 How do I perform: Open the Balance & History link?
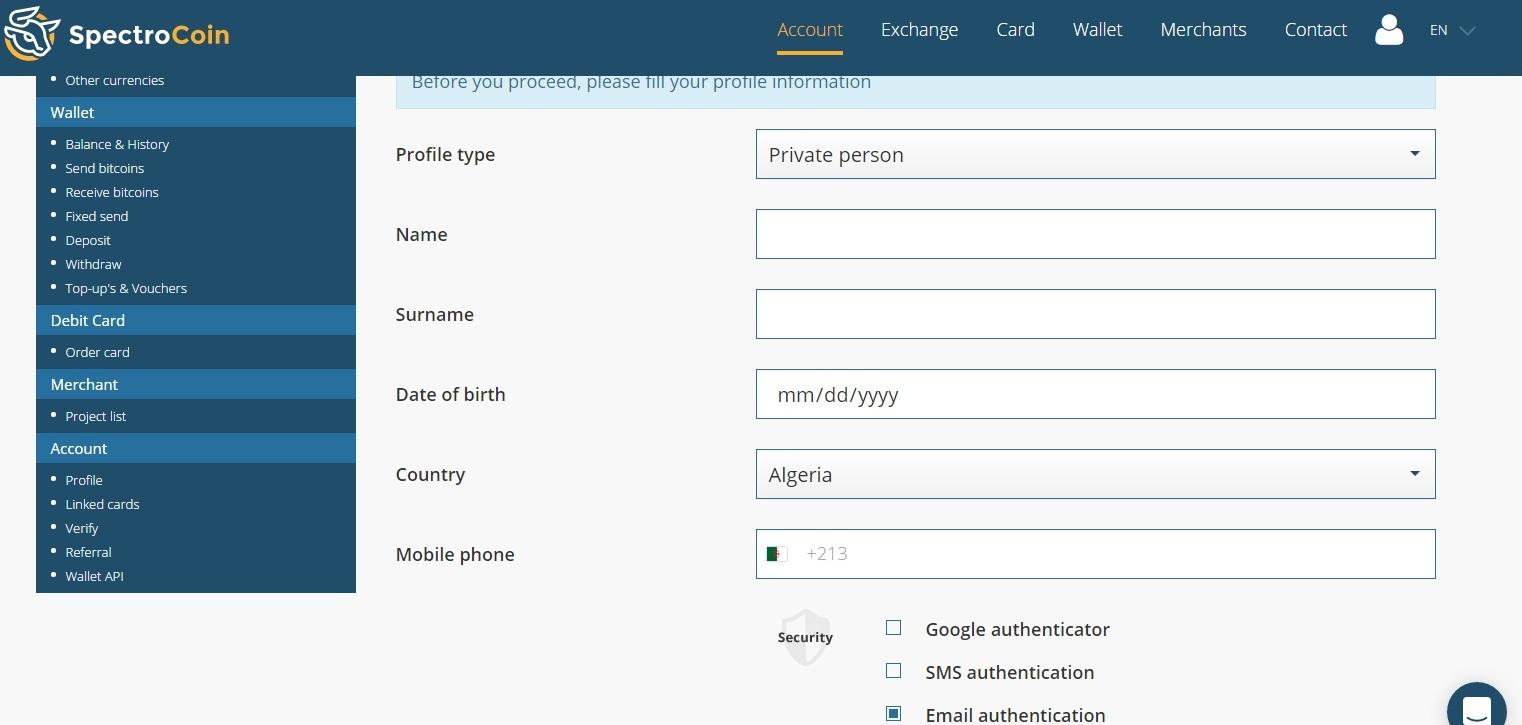click(x=117, y=144)
